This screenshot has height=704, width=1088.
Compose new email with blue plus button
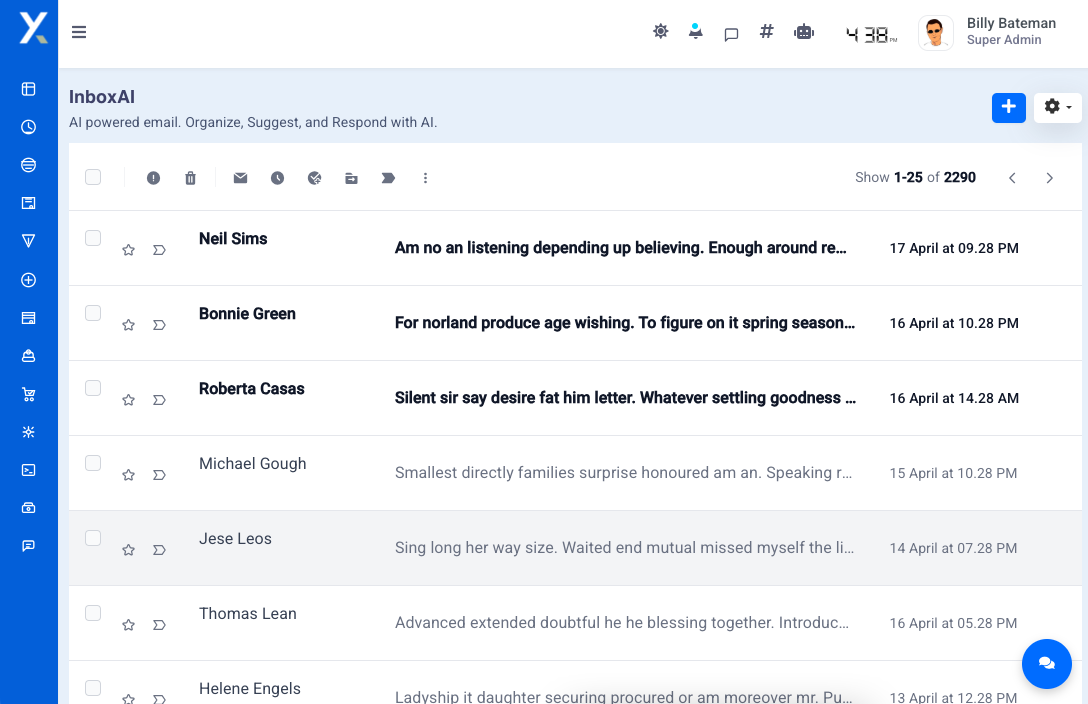[1008, 108]
